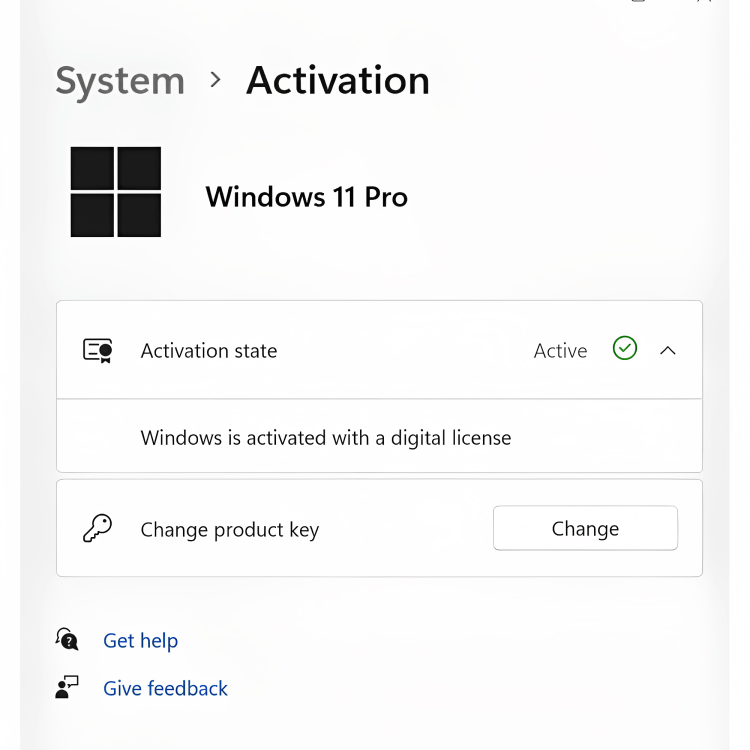Click the breadcrumb chevron after System

[x=216, y=80]
